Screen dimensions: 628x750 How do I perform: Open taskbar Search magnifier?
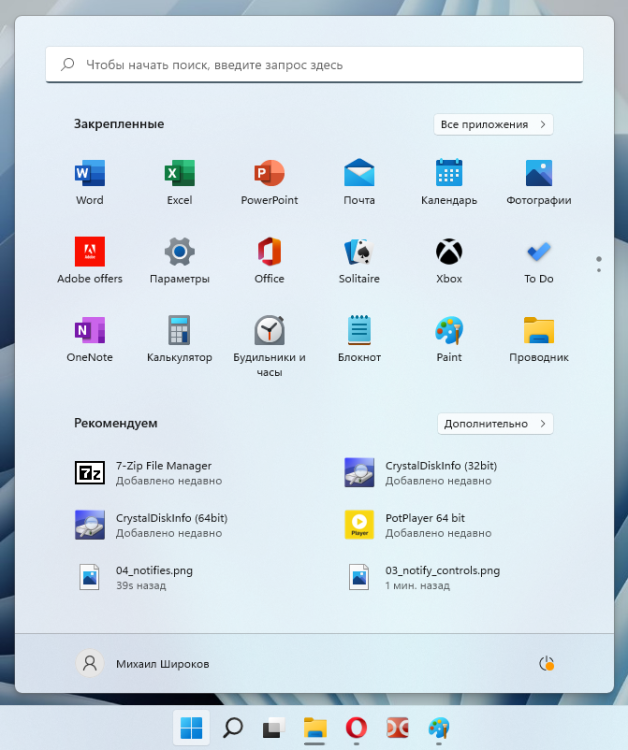pos(233,728)
